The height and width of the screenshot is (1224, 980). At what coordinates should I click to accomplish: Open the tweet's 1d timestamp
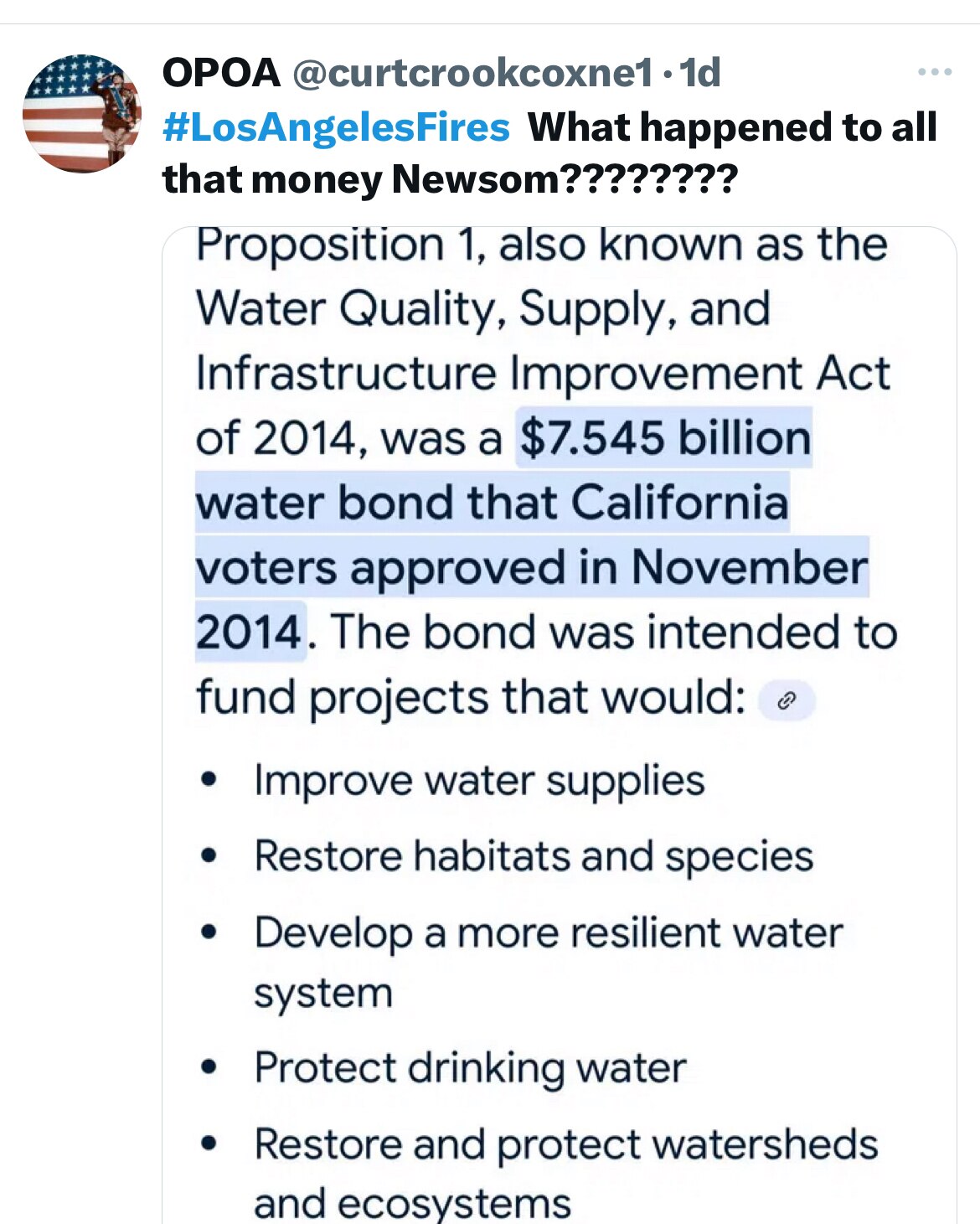[x=700, y=73]
